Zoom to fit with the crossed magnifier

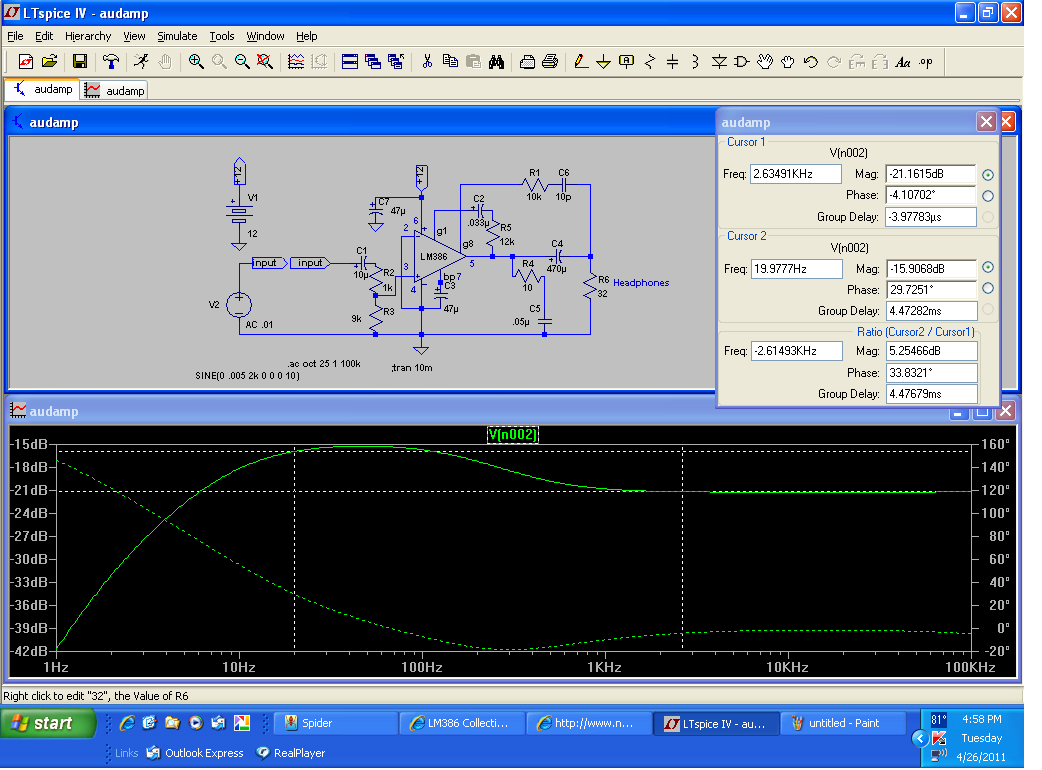[264, 62]
